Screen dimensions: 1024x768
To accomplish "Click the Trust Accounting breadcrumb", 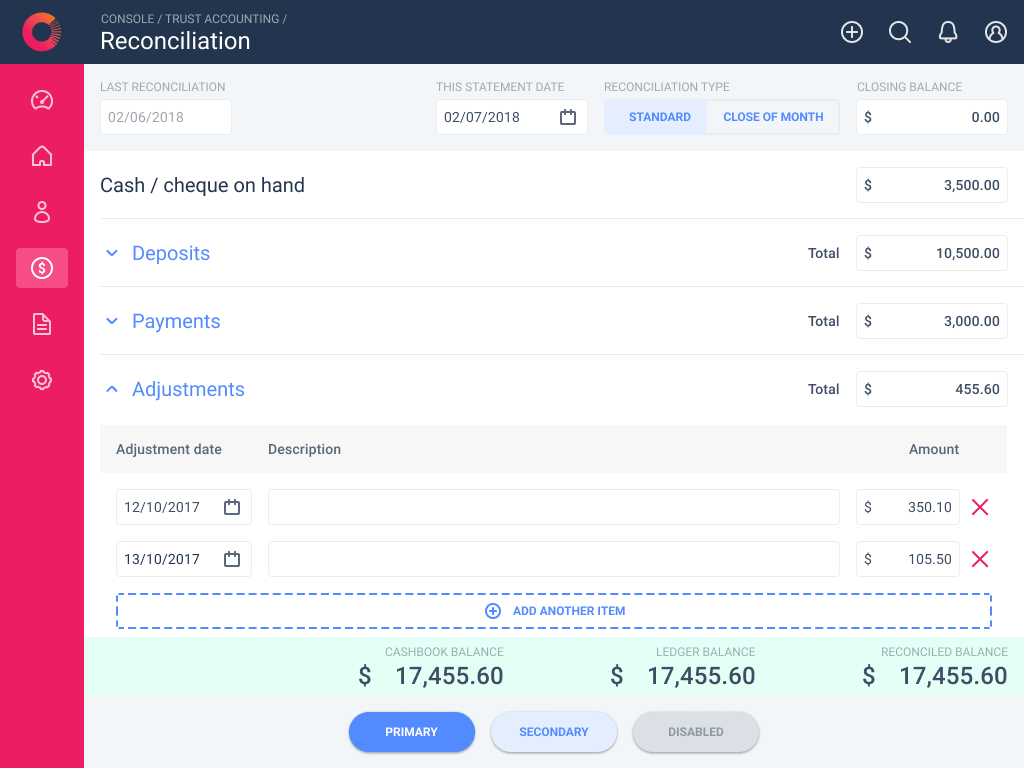I will pyautogui.click(x=222, y=19).
